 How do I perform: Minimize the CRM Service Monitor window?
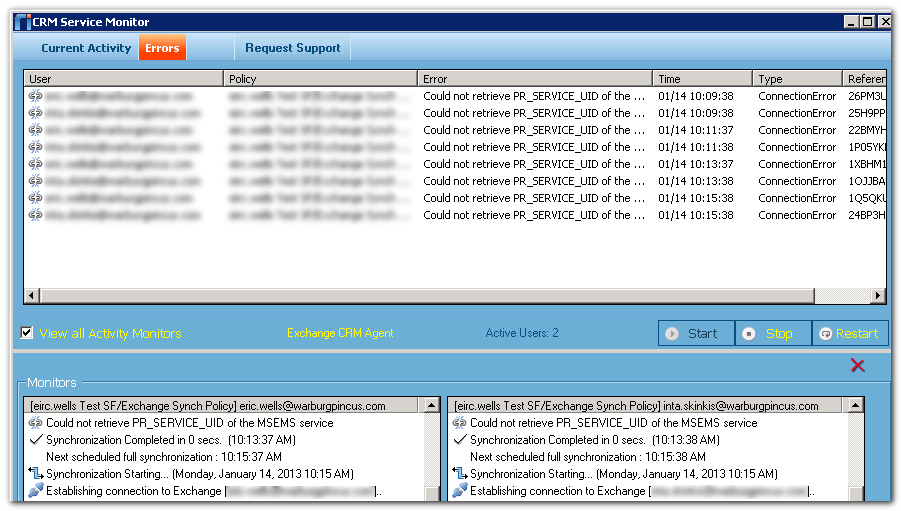pos(851,22)
